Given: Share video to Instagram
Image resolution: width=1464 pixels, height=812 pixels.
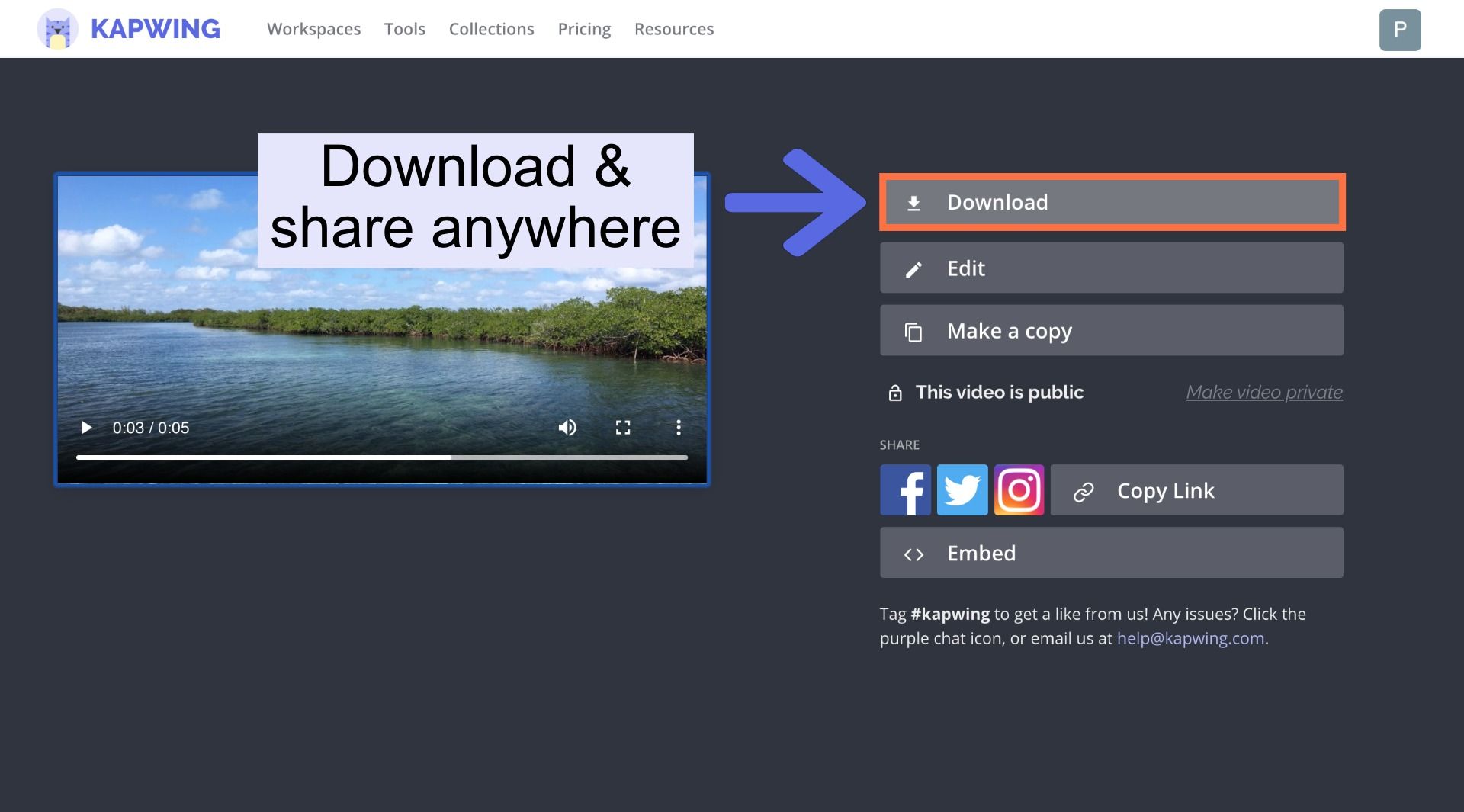Looking at the screenshot, I should 1019,490.
